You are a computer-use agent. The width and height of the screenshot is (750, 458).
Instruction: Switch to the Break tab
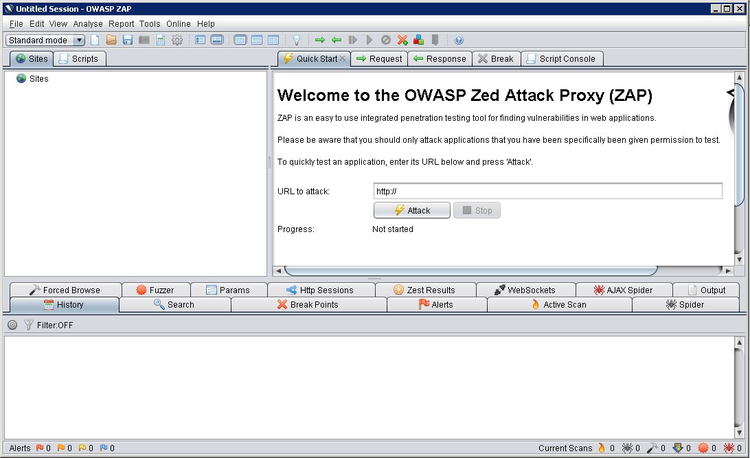click(x=496, y=59)
